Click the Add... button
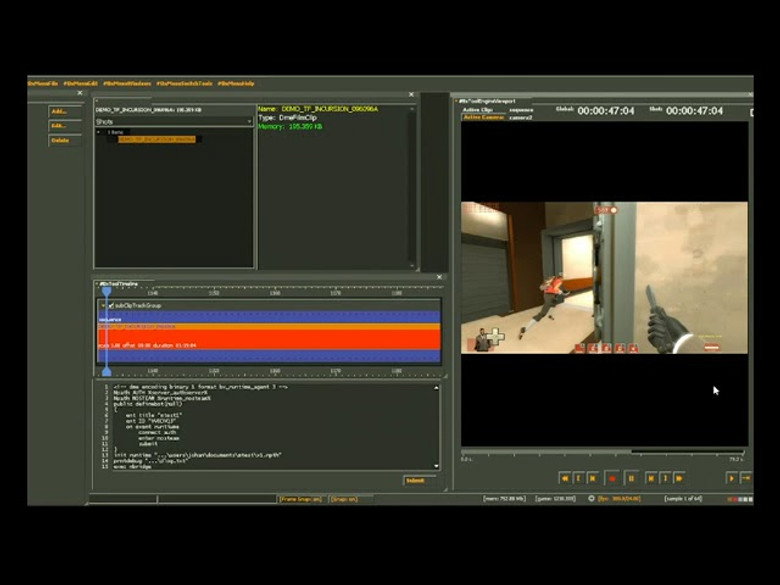The width and height of the screenshot is (780, 585). [x=65, y=111]
